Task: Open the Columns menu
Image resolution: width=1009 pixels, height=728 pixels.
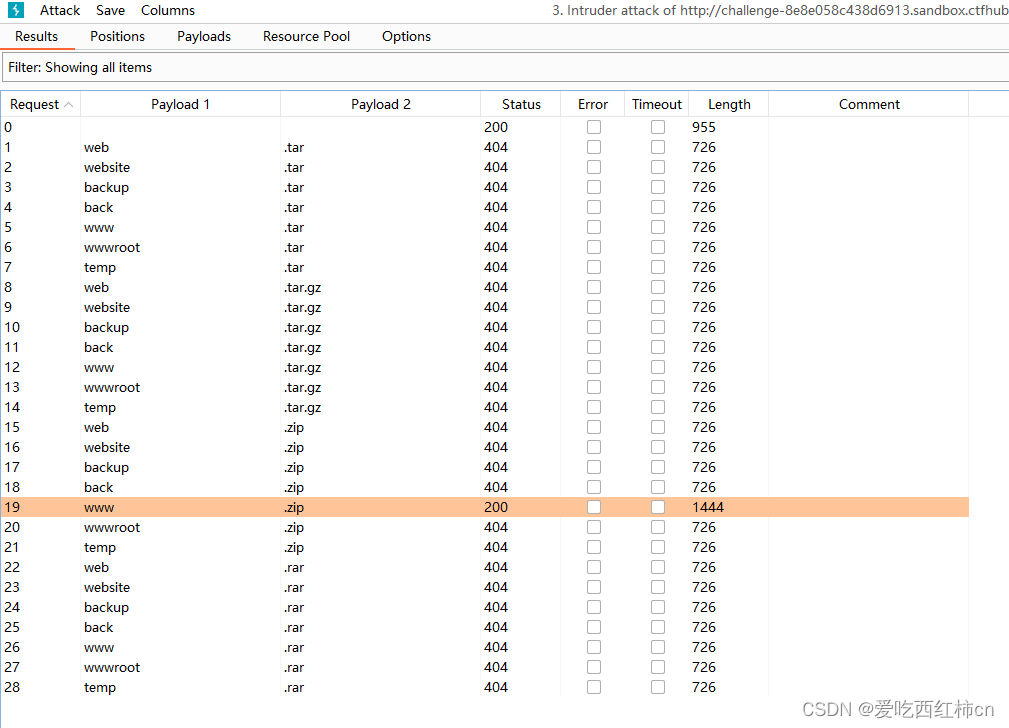Action: point(167,10)
